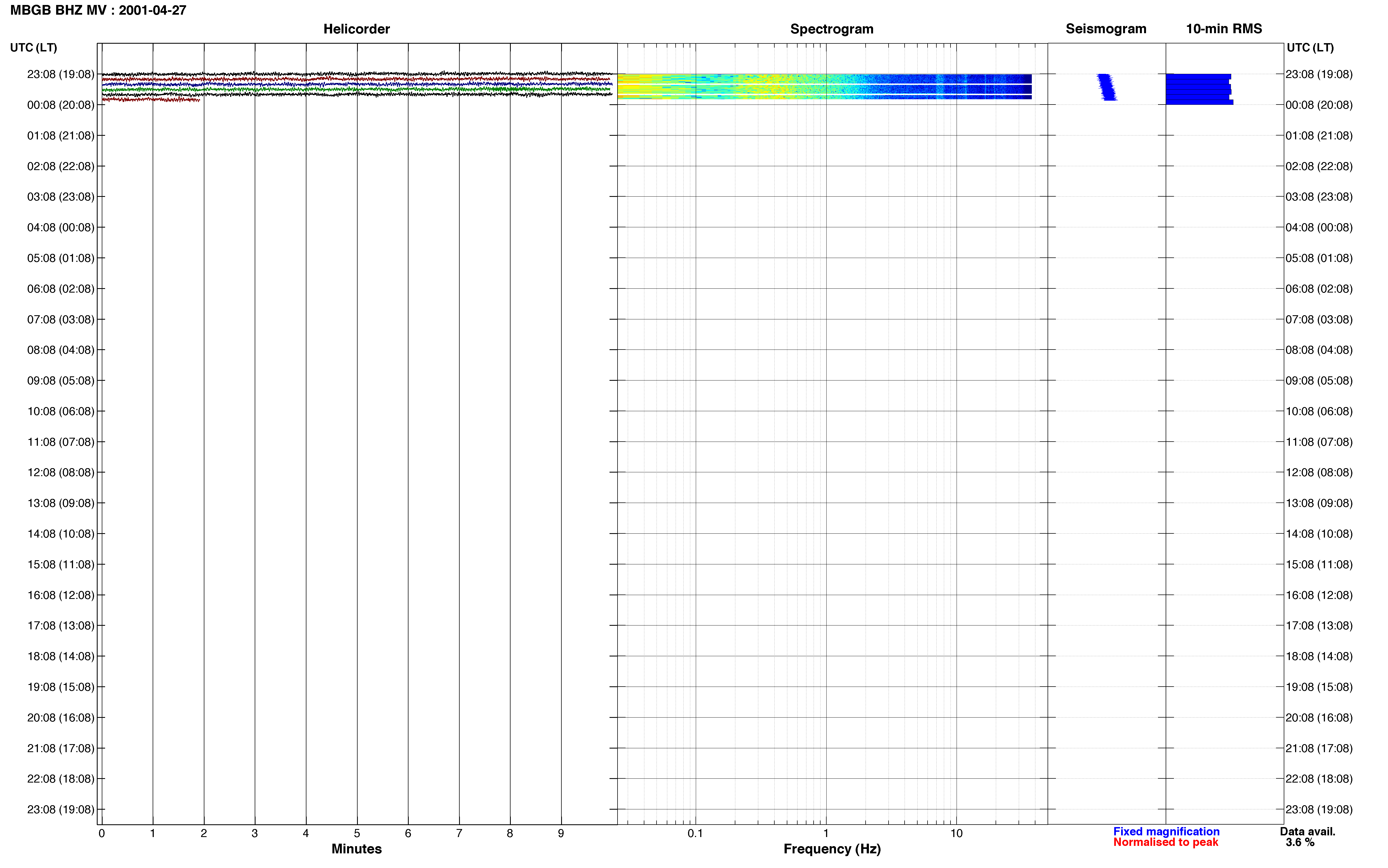Click the green helicorder trace

pos(356,90)
